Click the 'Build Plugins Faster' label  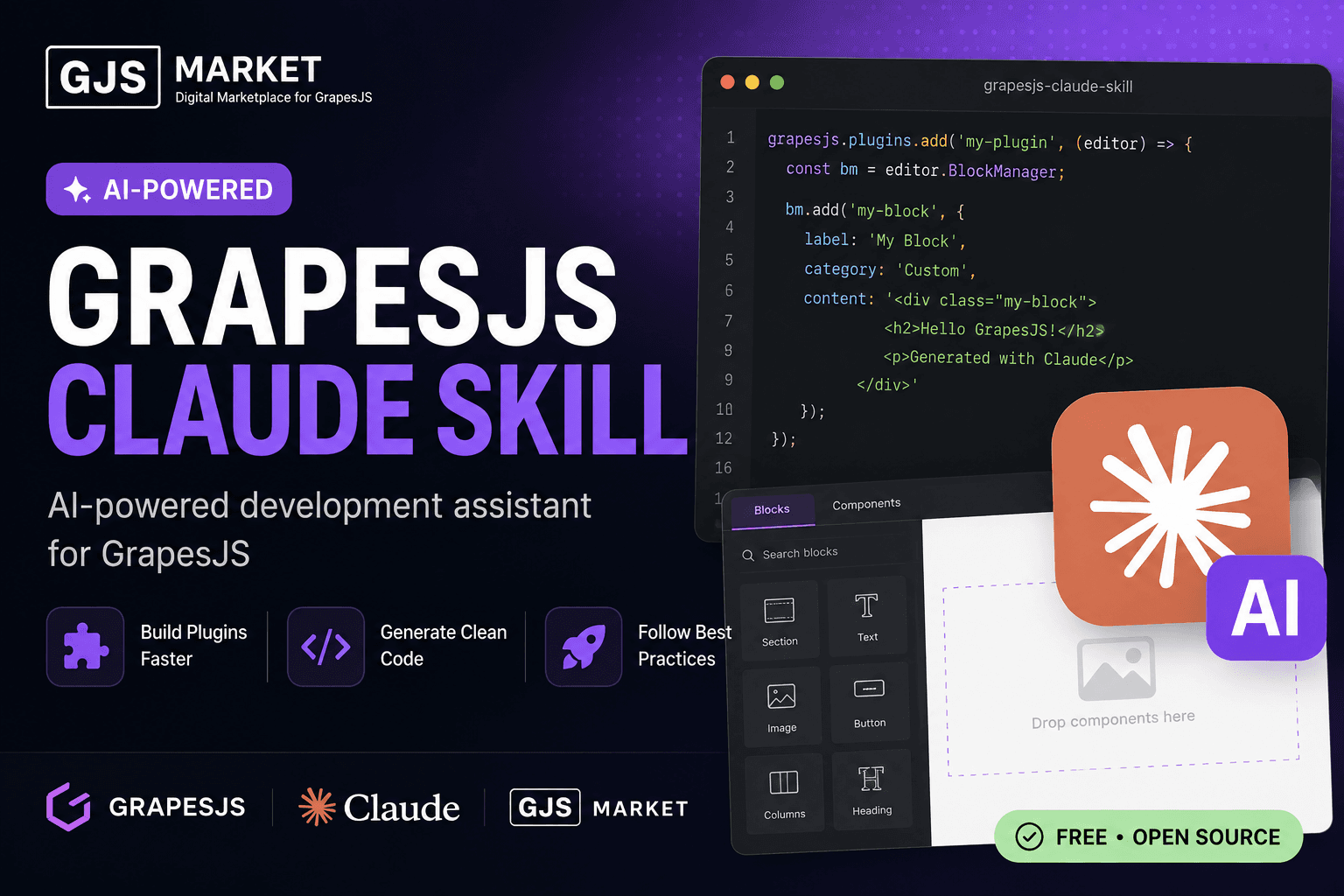coord(194,646)
